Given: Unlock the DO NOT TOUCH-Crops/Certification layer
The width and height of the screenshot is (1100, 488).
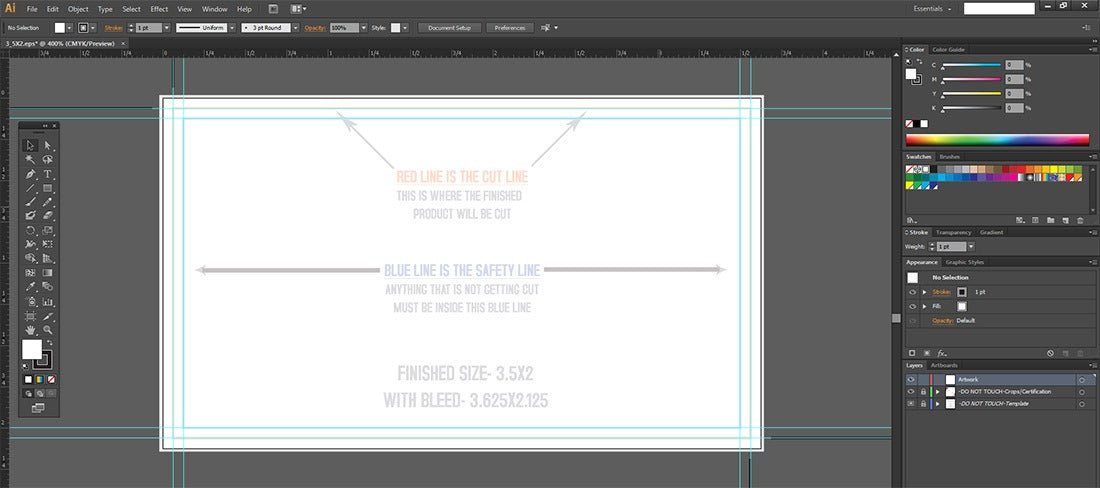Looking at the screenshot, I should click(922, 392).
